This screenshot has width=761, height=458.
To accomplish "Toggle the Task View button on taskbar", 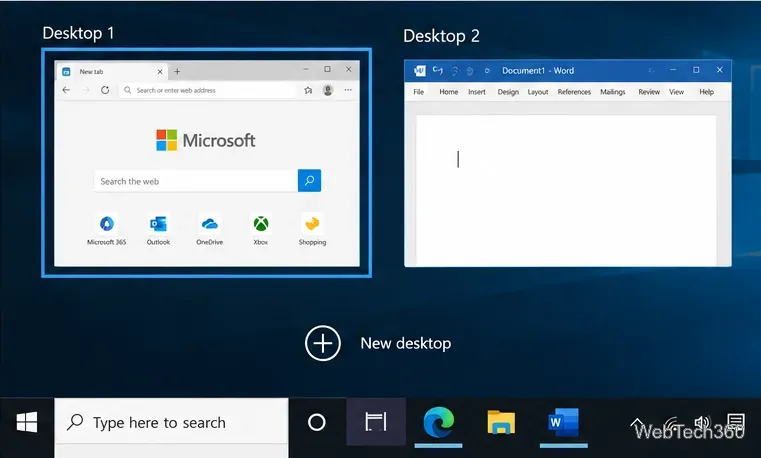I will 376,422.
